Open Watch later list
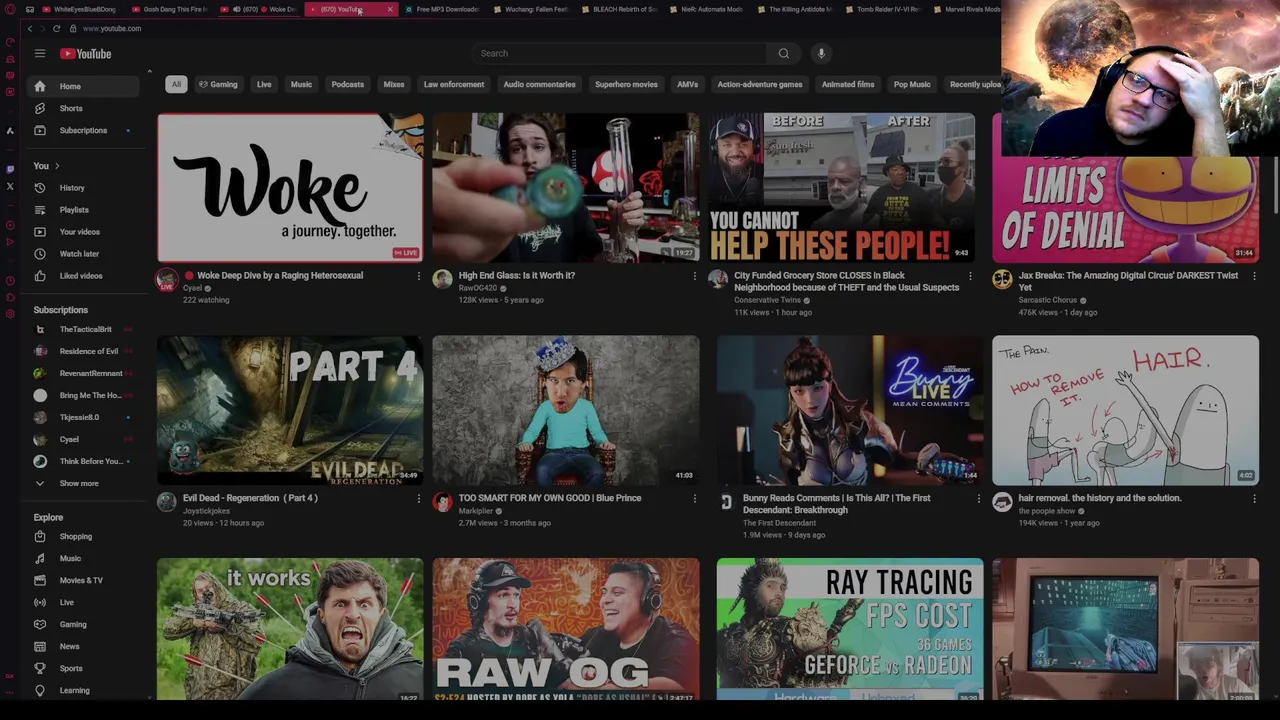The width and height of the screenshot is (1280, 720). point(85,254)
